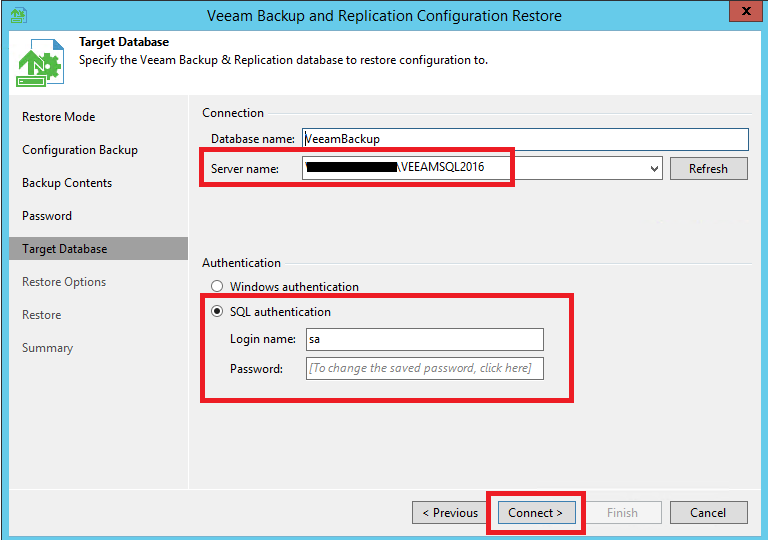Click into the Database name field
The image size is (768, 540).
525,139
